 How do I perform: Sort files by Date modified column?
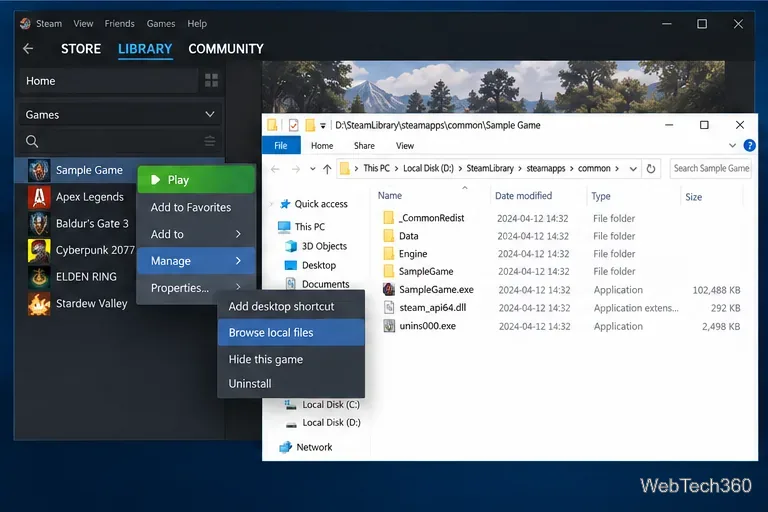(523, 196)
